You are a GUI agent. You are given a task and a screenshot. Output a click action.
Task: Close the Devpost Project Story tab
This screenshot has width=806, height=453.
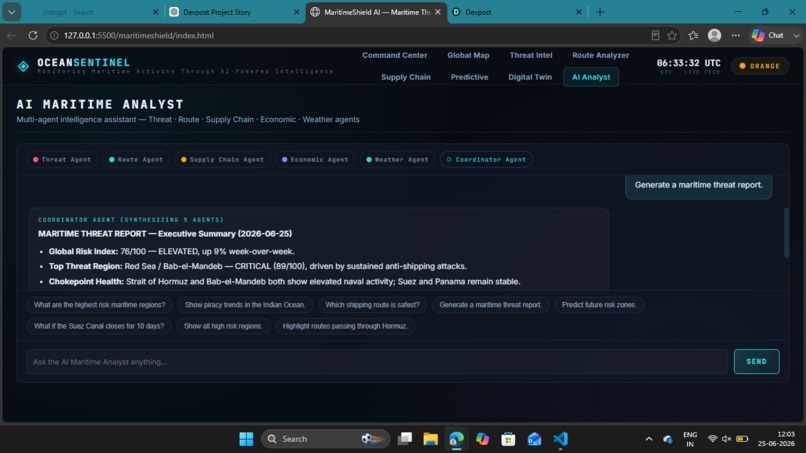(297, 12)
